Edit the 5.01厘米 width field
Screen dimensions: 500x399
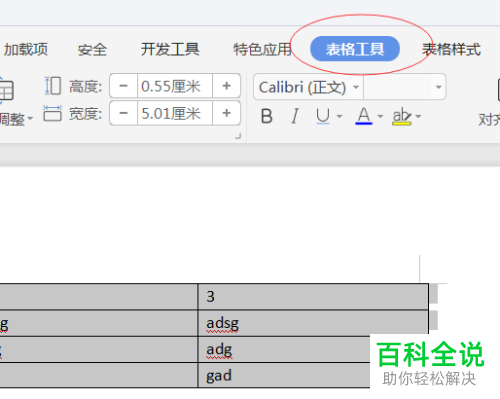[x=175, y=113]
